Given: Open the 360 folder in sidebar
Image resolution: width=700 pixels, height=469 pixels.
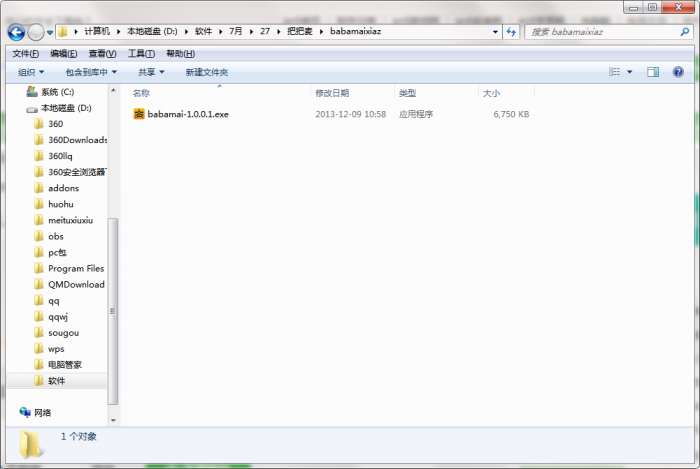Looking at the screenshot, I should [x=49, y=124].
